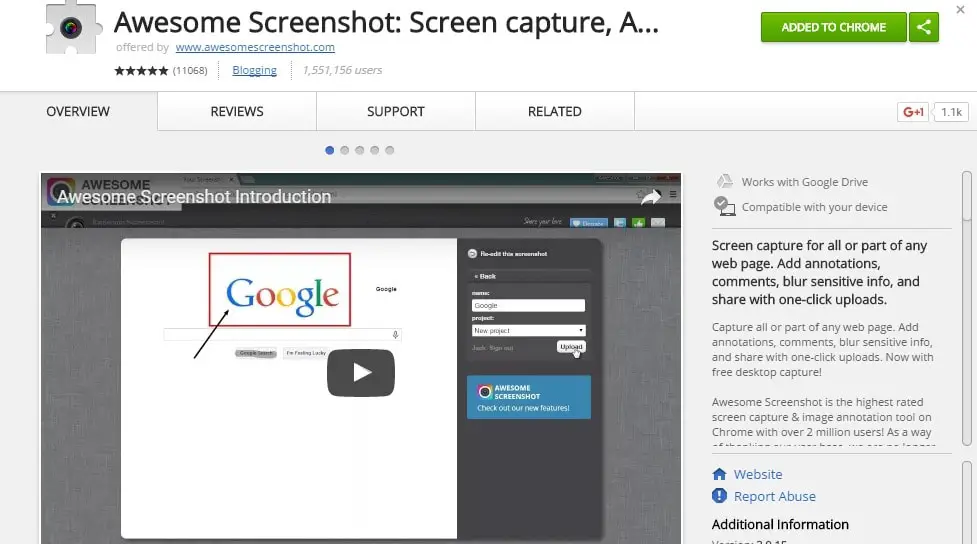Click the Google logo in the video preview

(x=282, y=295)
